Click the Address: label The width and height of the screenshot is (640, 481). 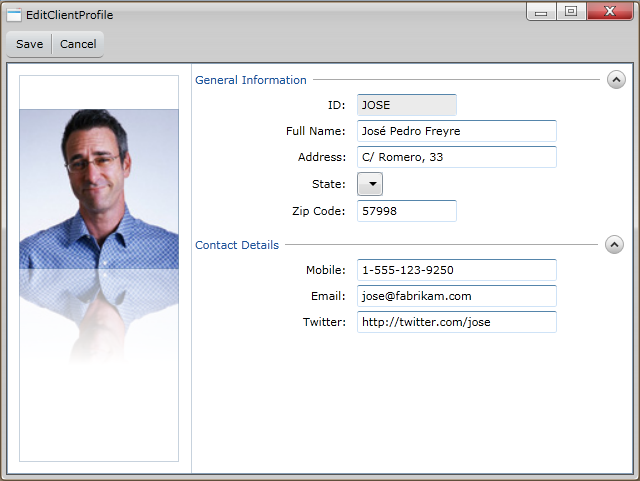322,157
